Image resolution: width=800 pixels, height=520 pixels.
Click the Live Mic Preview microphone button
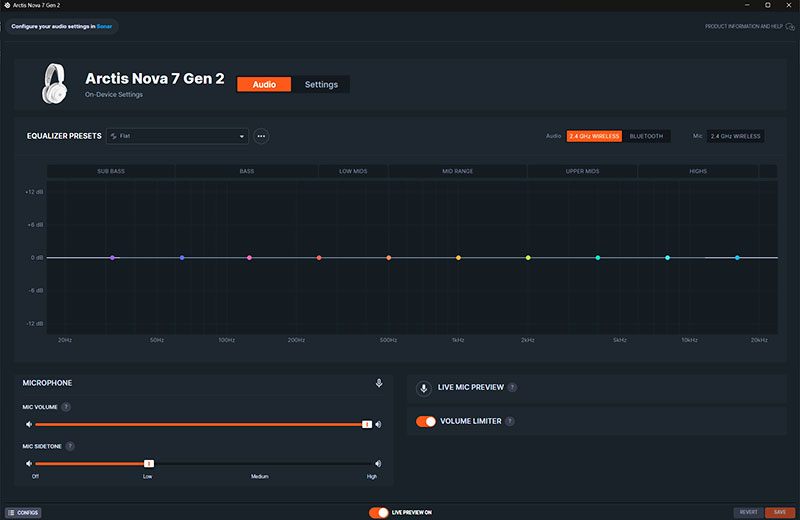(424, 387)
